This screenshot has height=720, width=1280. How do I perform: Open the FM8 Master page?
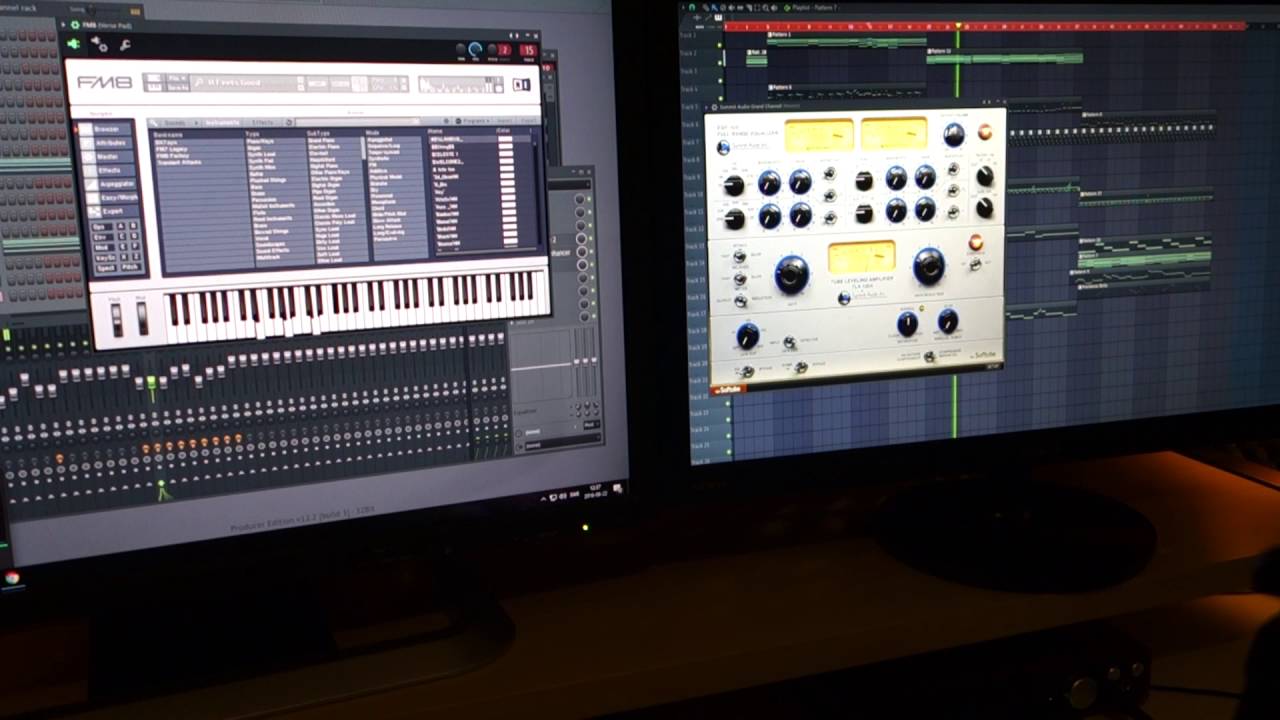click(107, 157)
